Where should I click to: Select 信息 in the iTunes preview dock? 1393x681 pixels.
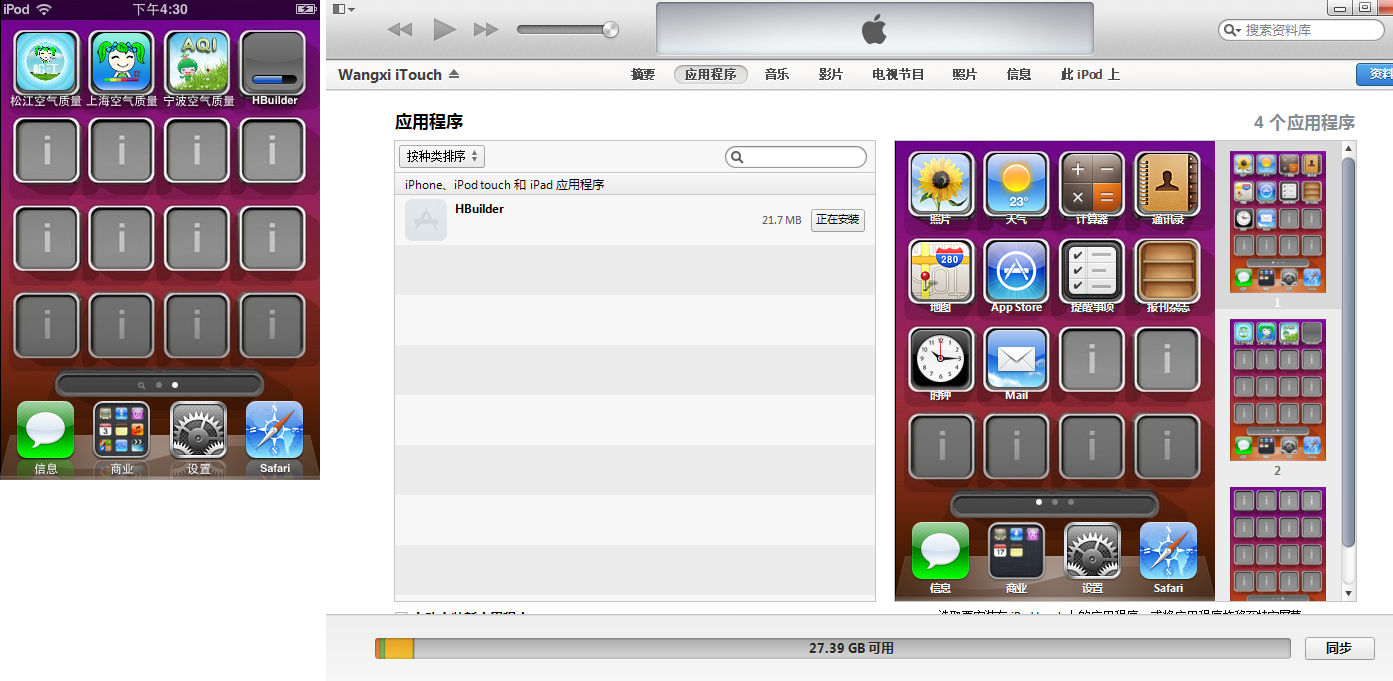tap(940, 551)
